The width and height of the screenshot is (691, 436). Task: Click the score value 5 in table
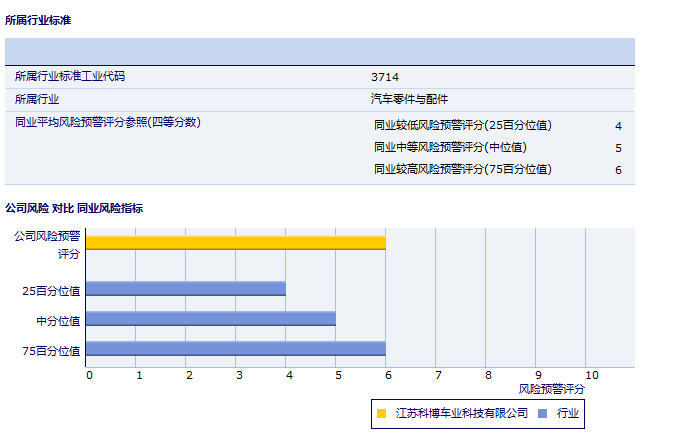(618, 148)
